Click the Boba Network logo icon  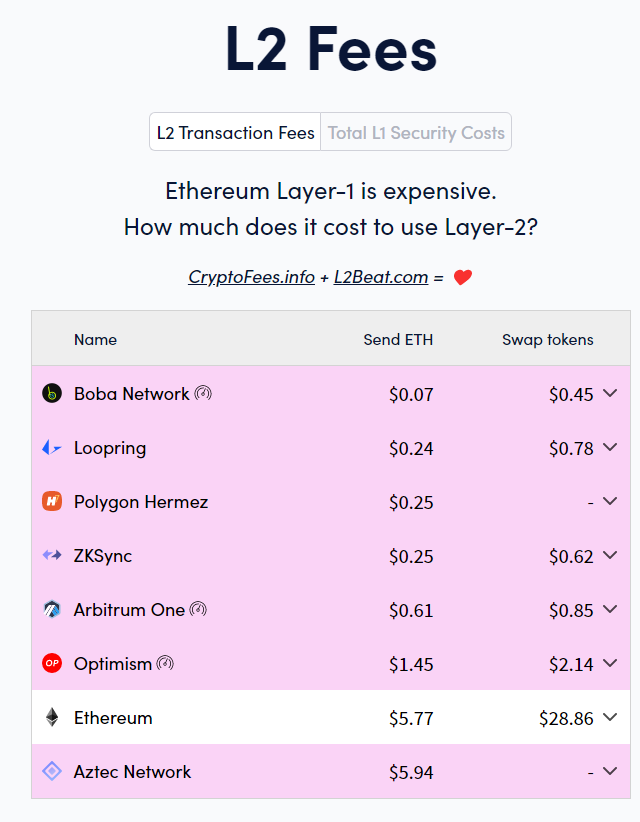[52, 393]
